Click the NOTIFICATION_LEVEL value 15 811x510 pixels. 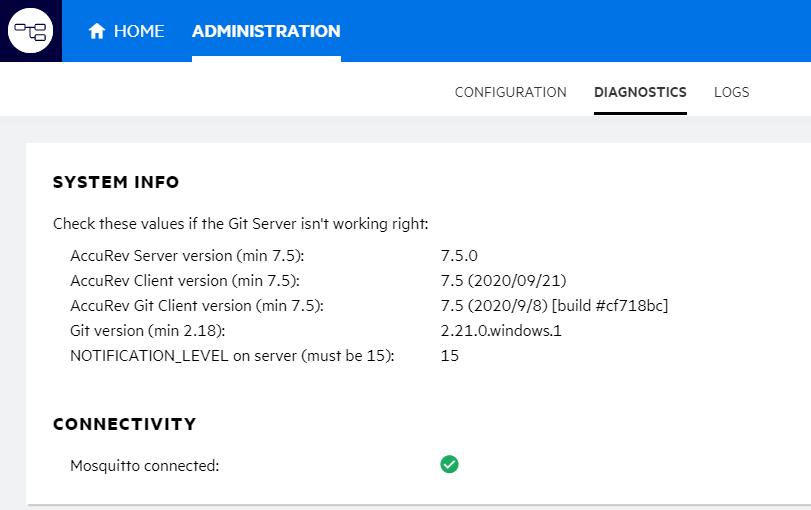(x=450, y=355)
